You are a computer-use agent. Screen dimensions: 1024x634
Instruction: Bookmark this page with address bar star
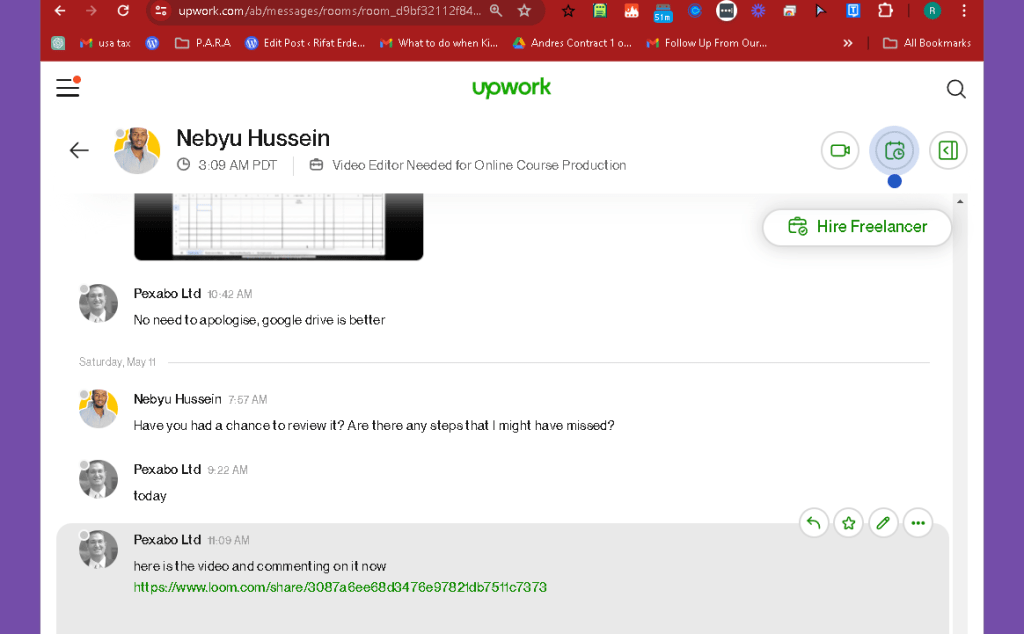pos(524,10)
